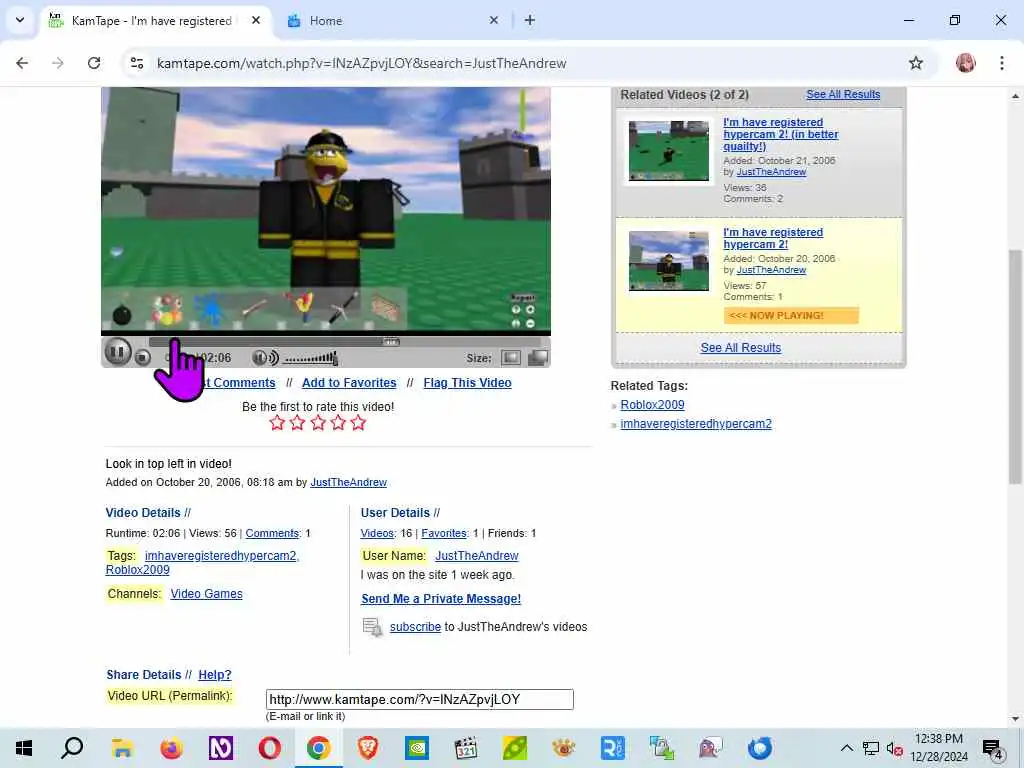Open See All Results at top of related videos

(843, 94)
